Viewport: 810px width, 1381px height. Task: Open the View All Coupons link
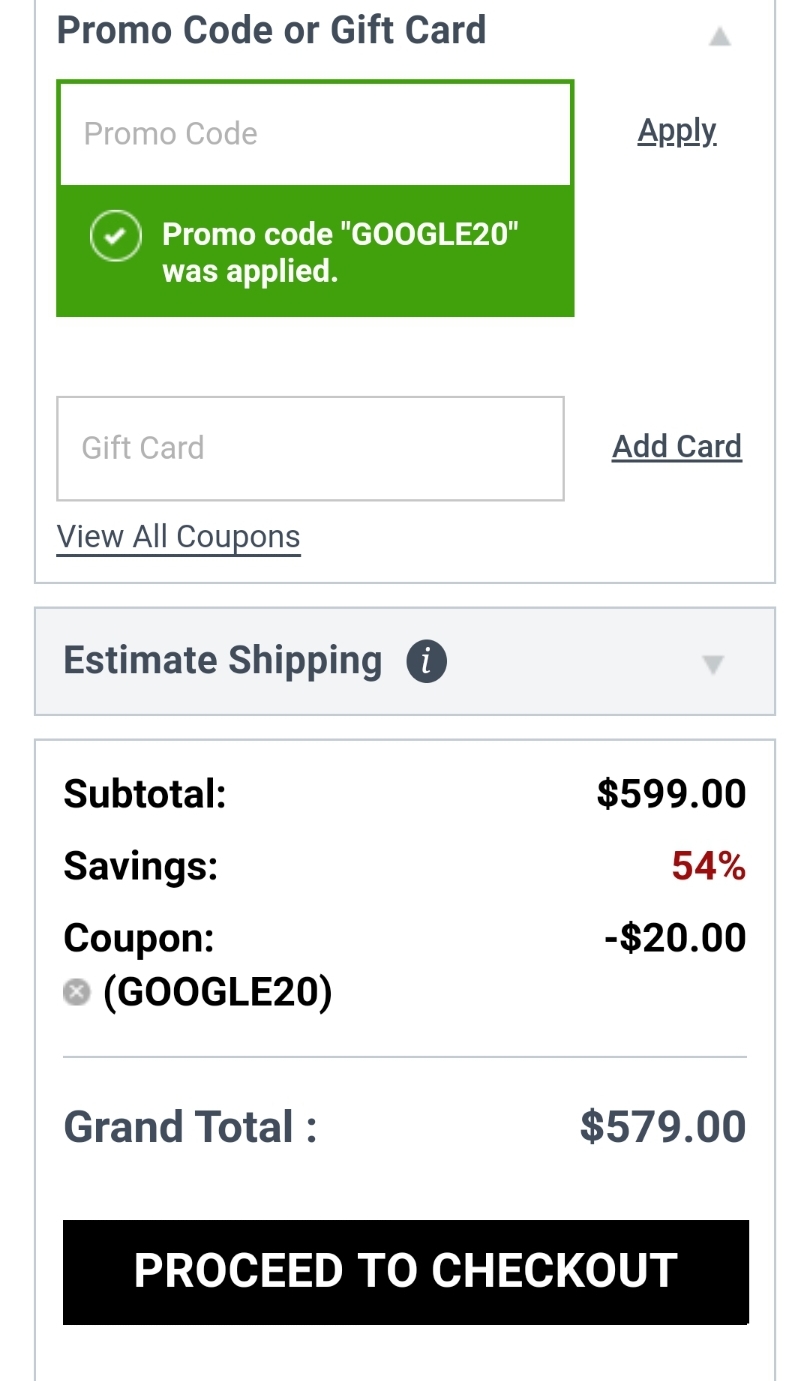point(178,537)
